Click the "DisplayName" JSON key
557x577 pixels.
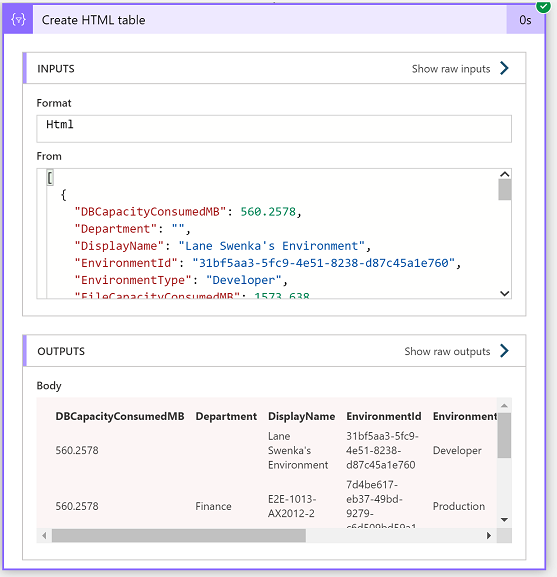(119, 246)
